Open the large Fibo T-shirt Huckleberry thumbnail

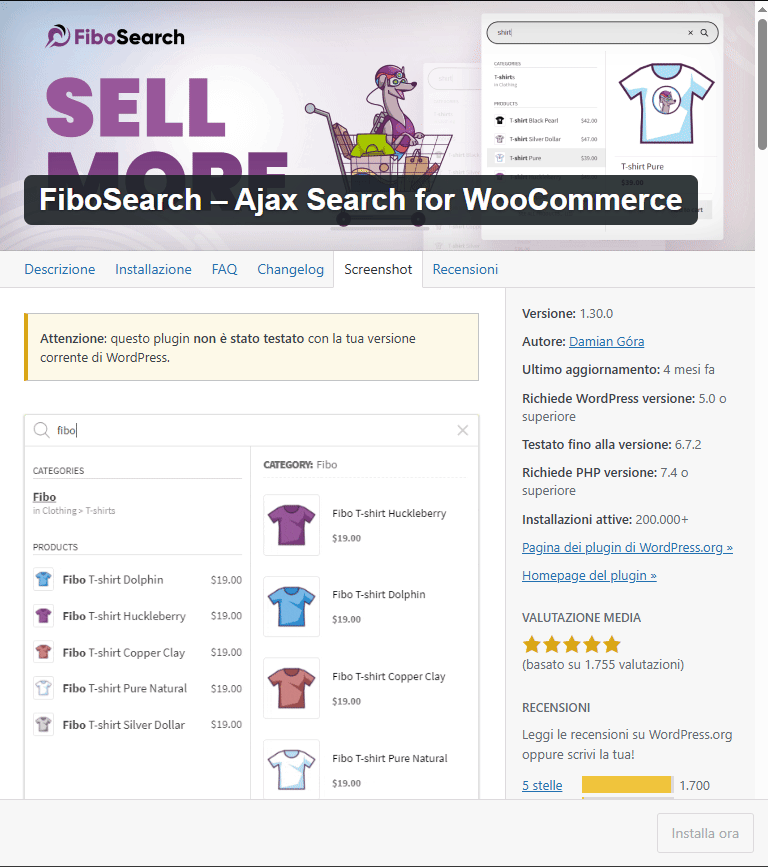[x=291, y=525]
